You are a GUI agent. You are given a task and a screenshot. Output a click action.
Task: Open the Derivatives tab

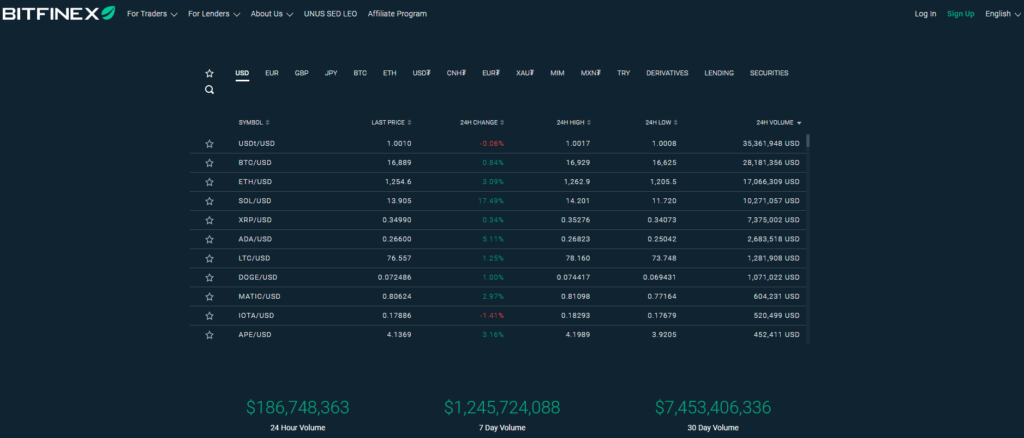[x=667, y=73]
